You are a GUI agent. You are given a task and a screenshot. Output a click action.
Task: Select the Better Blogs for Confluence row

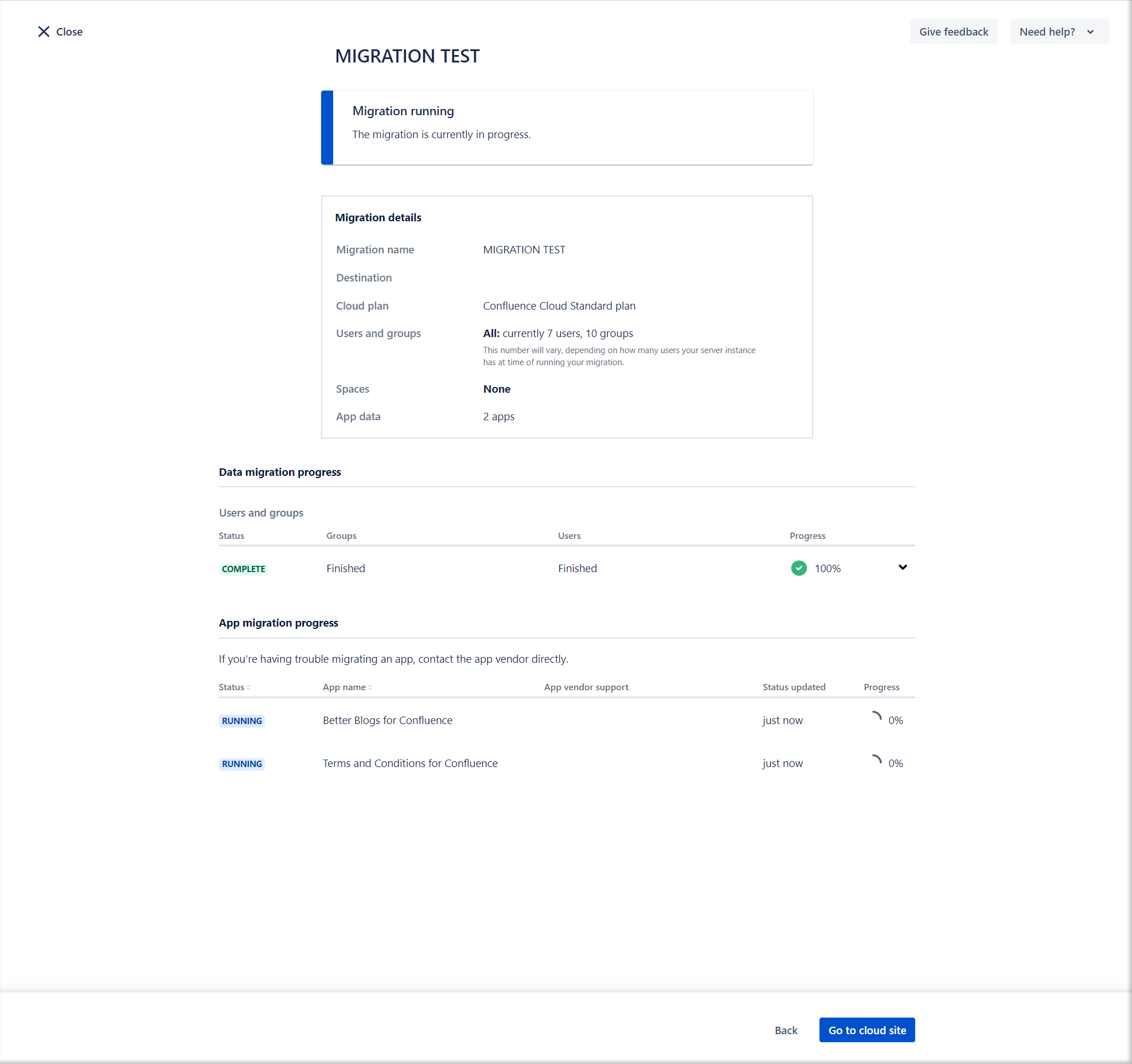click(x=387, y=720)
